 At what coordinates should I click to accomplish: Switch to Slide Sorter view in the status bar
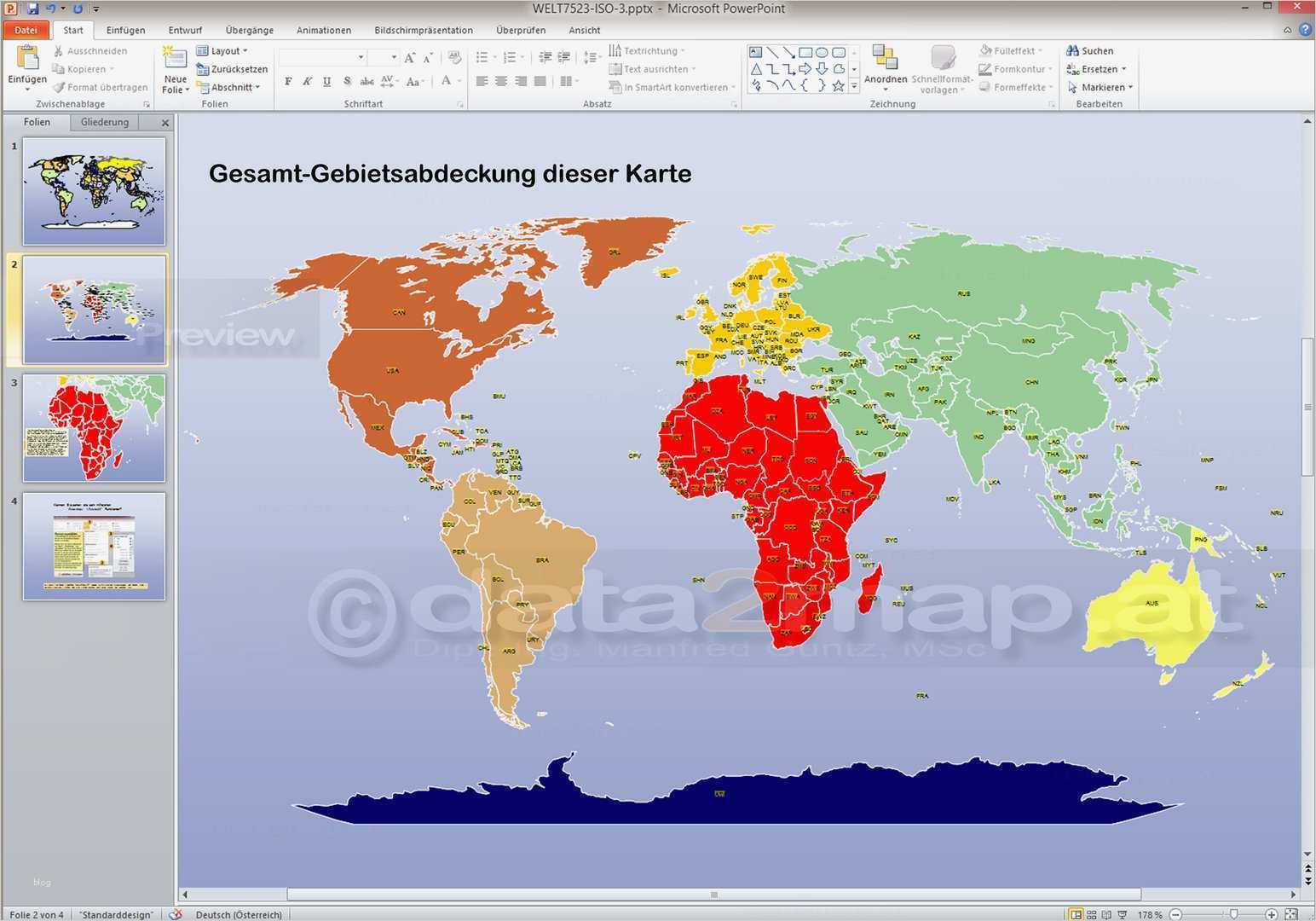(x=1094, y=913)
